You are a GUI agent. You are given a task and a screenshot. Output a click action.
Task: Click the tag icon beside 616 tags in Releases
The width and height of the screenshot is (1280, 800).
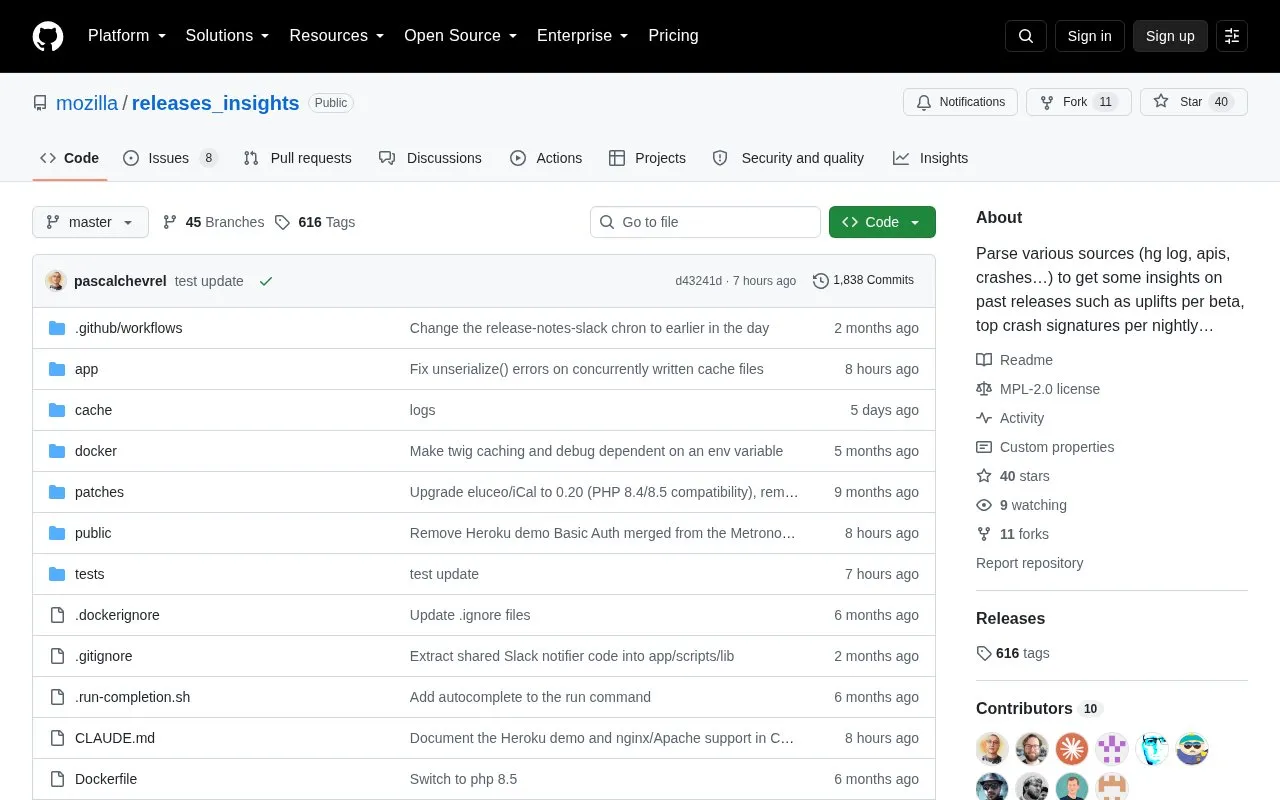tap(984, 653)
